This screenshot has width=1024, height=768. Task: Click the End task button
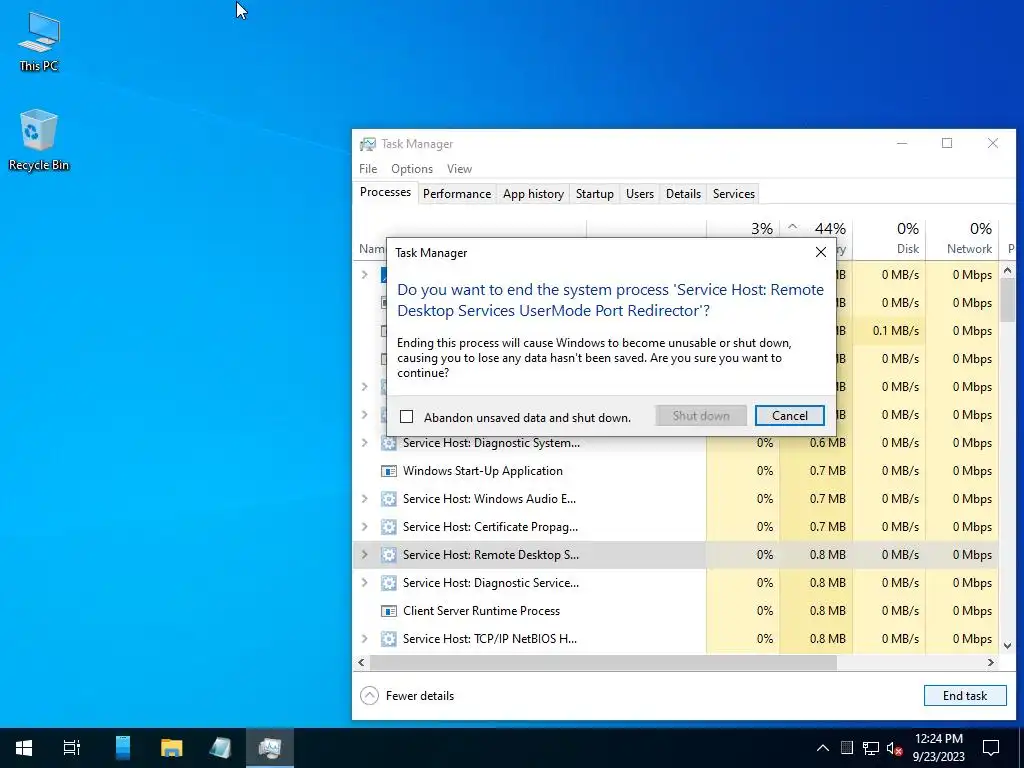965,696
